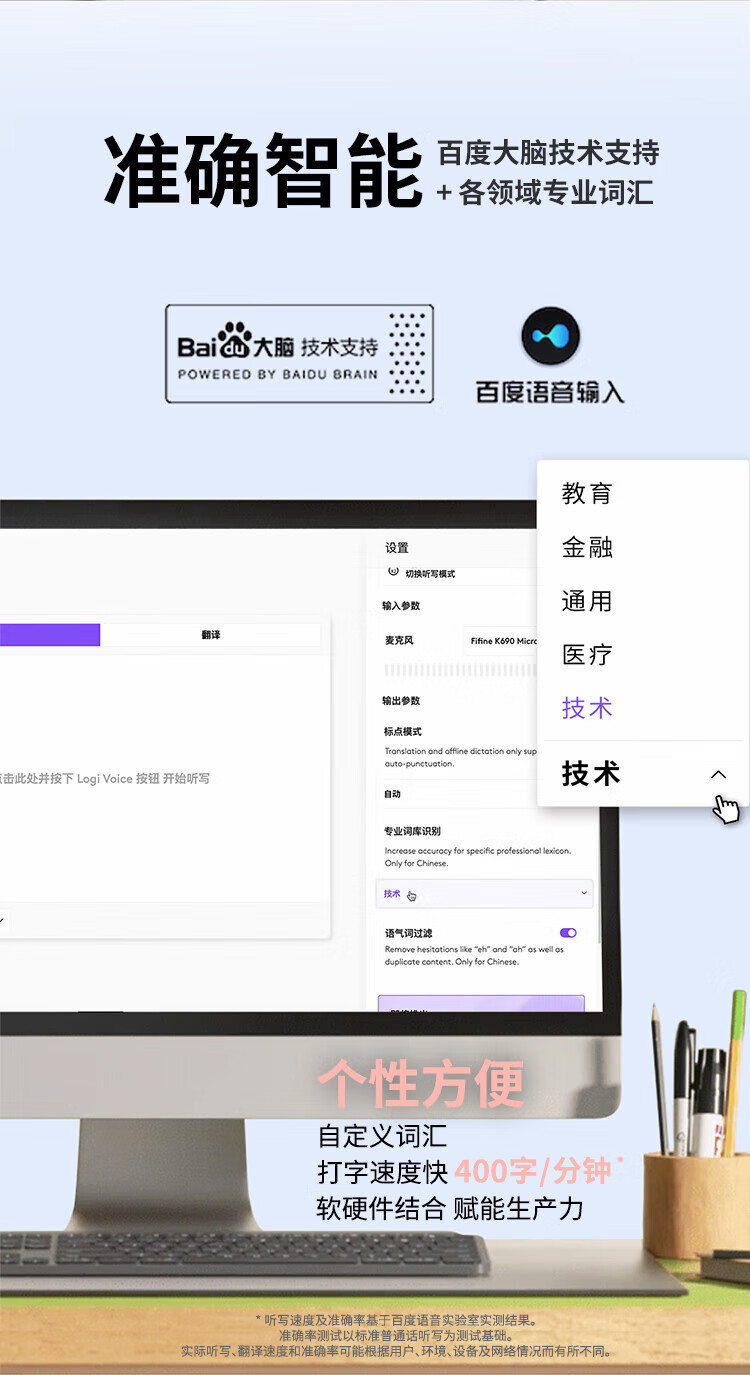Click the +各领域专业词汇 subtitle
The image size is (750, 1375).
546,192
